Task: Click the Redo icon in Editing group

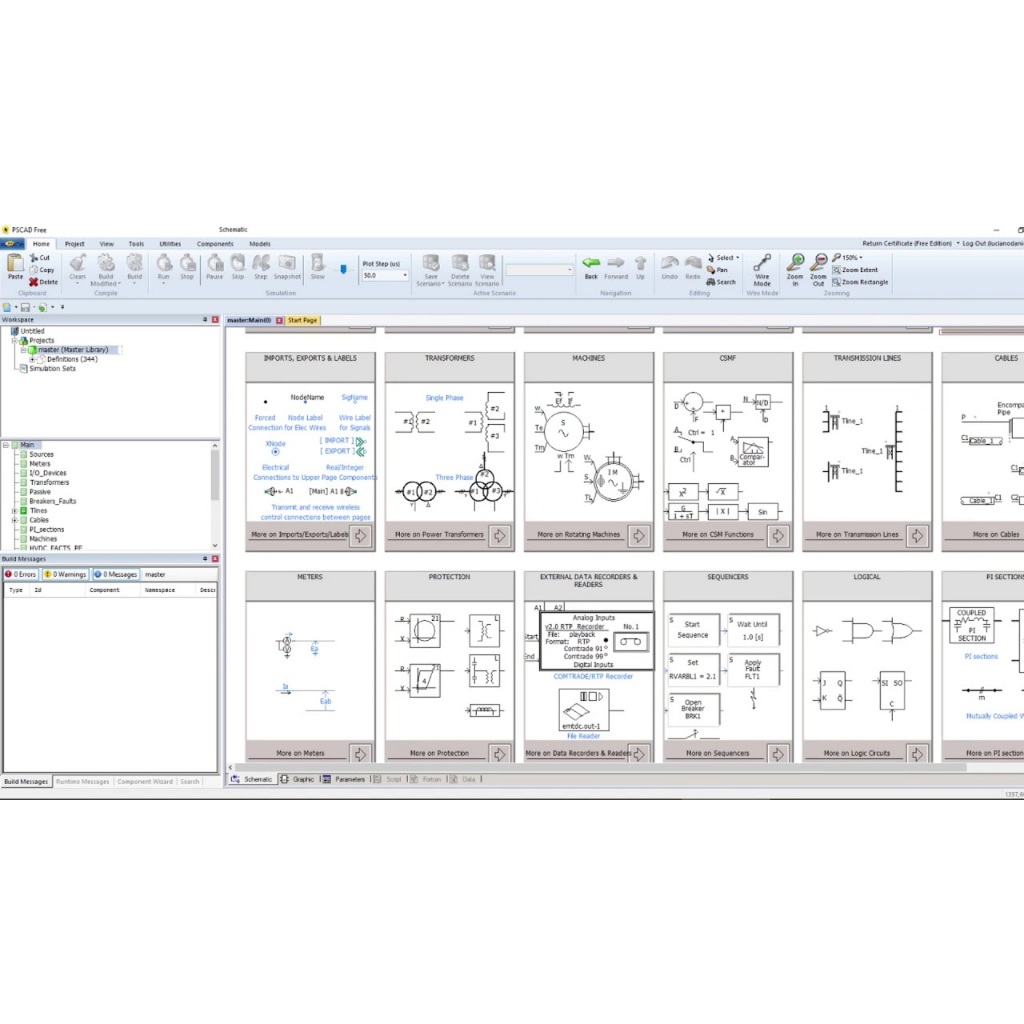Action: click(x=693, y=263)
